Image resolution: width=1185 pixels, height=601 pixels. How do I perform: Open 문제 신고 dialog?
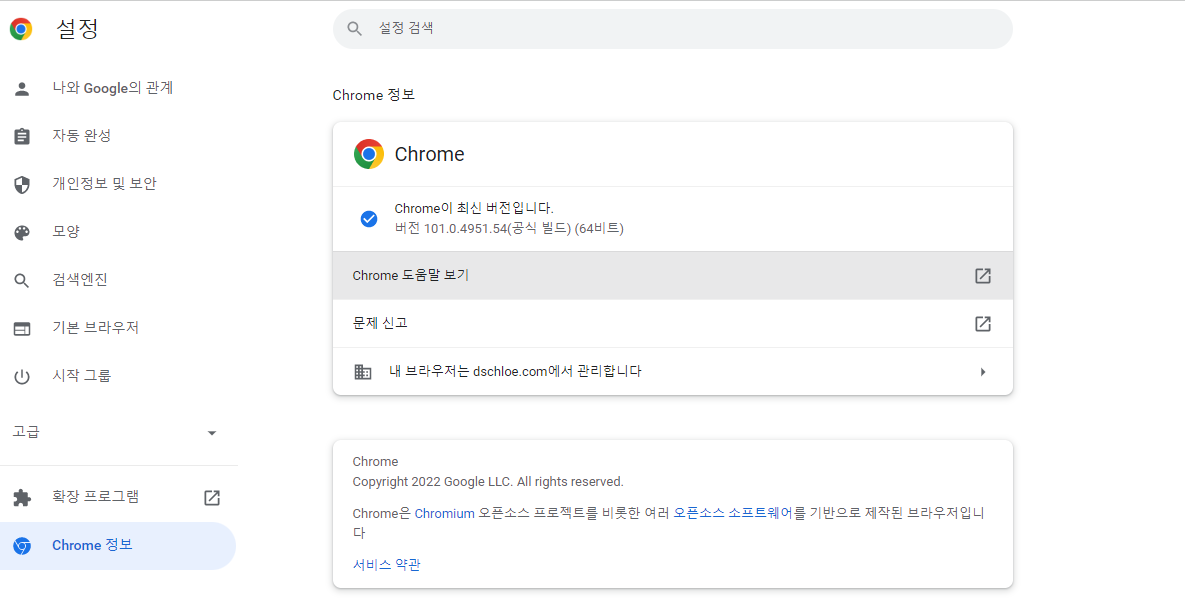pos(673,324)
